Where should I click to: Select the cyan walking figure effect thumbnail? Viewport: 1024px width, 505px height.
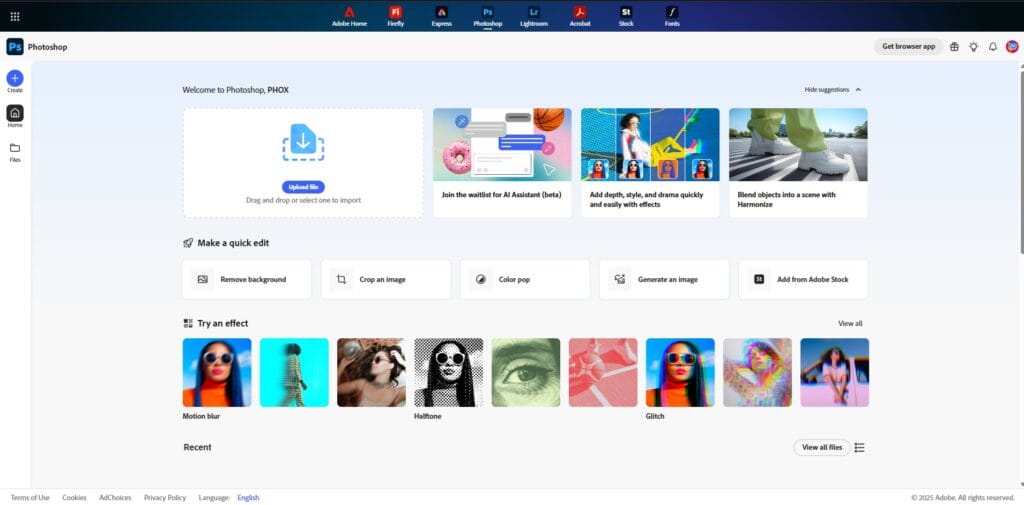point(294,372)
